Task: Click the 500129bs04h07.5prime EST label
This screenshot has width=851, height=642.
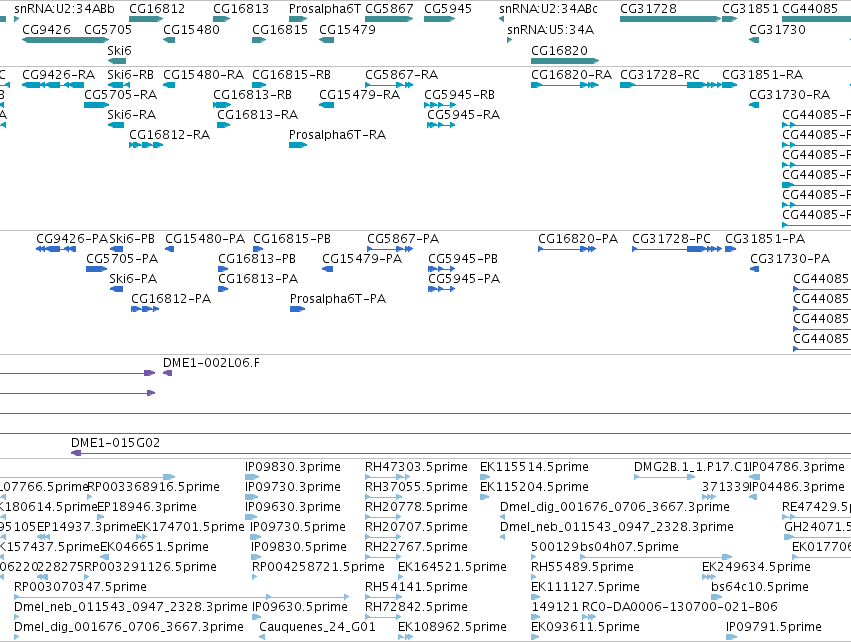Action: coord(605,547)
